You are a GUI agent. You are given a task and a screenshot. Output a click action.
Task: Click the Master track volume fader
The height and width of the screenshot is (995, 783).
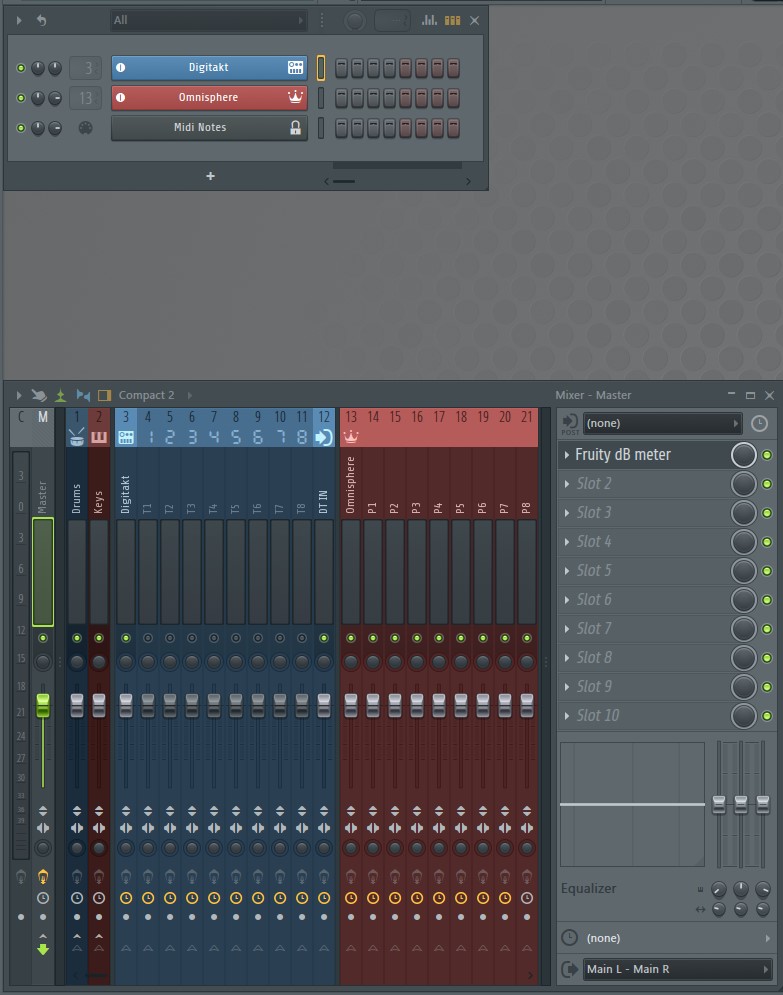[43, 704]
